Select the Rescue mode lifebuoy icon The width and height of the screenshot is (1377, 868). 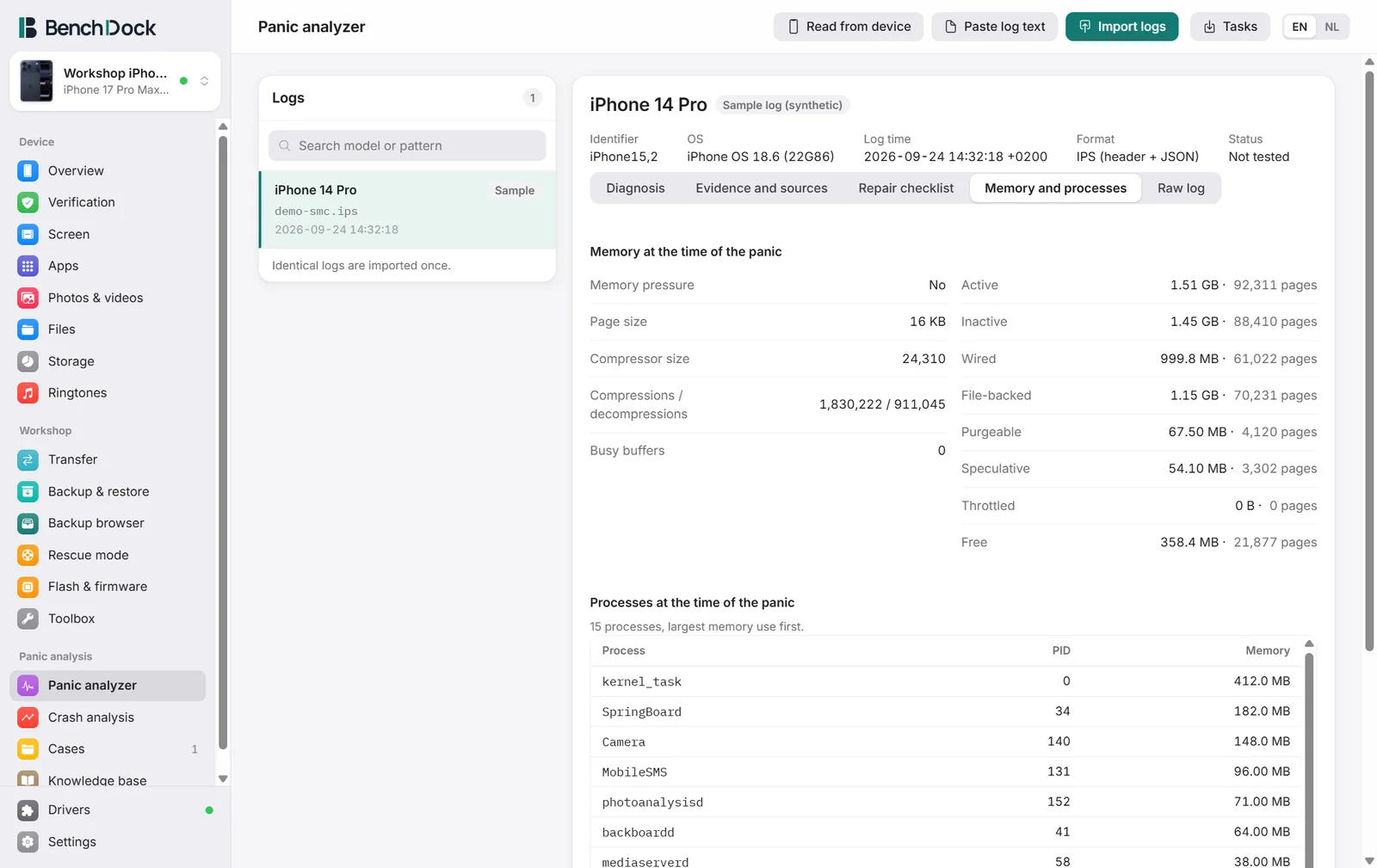[x=28, y=555]
